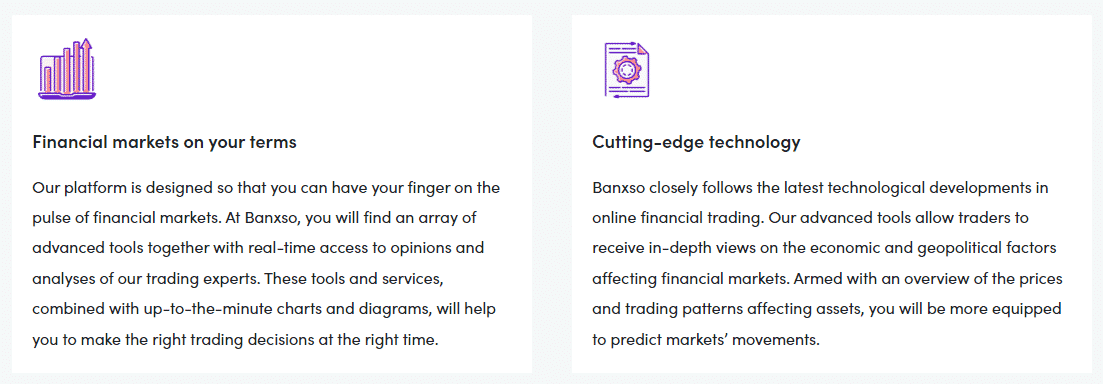Click the gear document technology icon

[627, 69]
